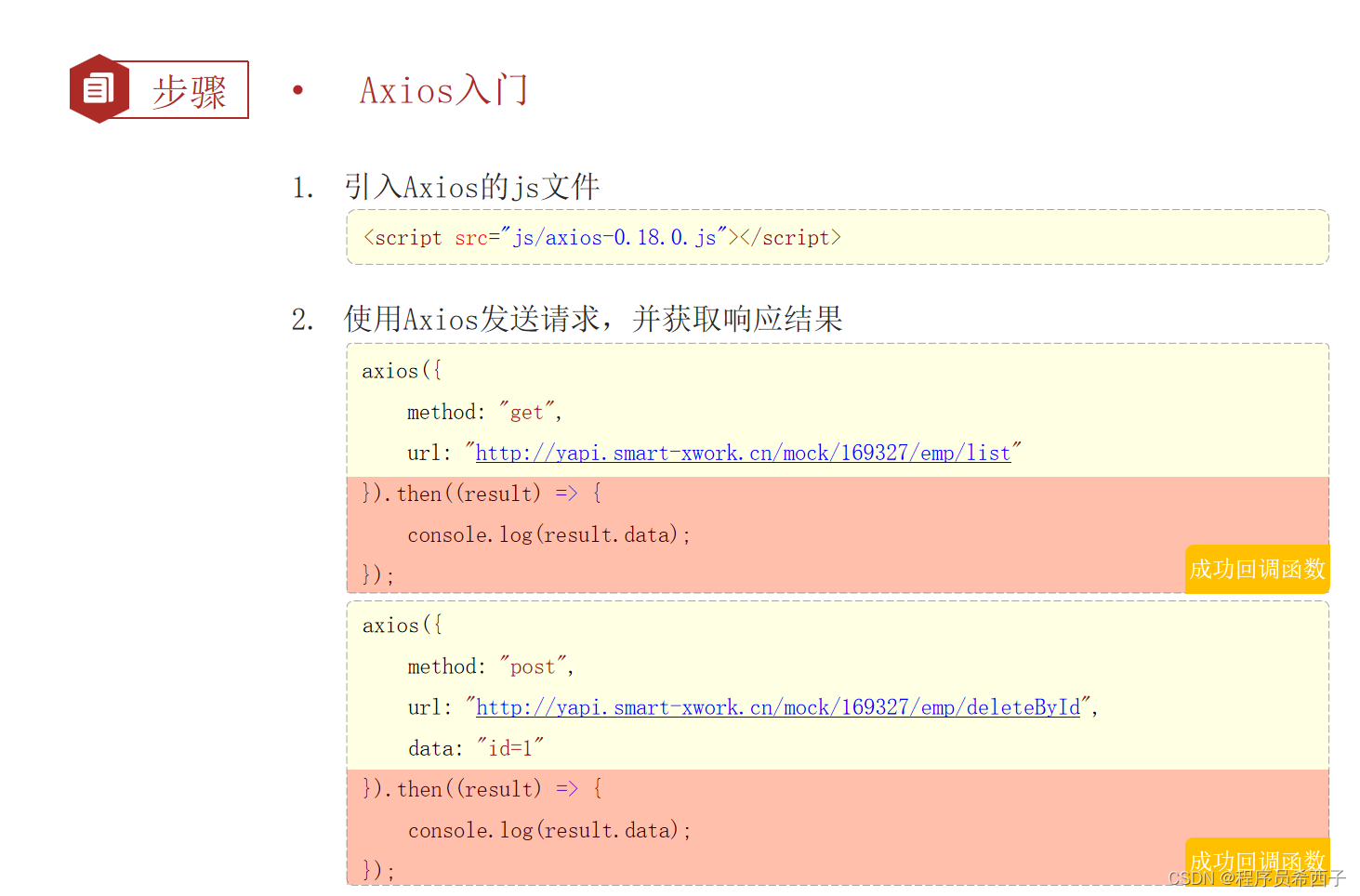
Task: Click the first axios({ line
Action: 402,371
